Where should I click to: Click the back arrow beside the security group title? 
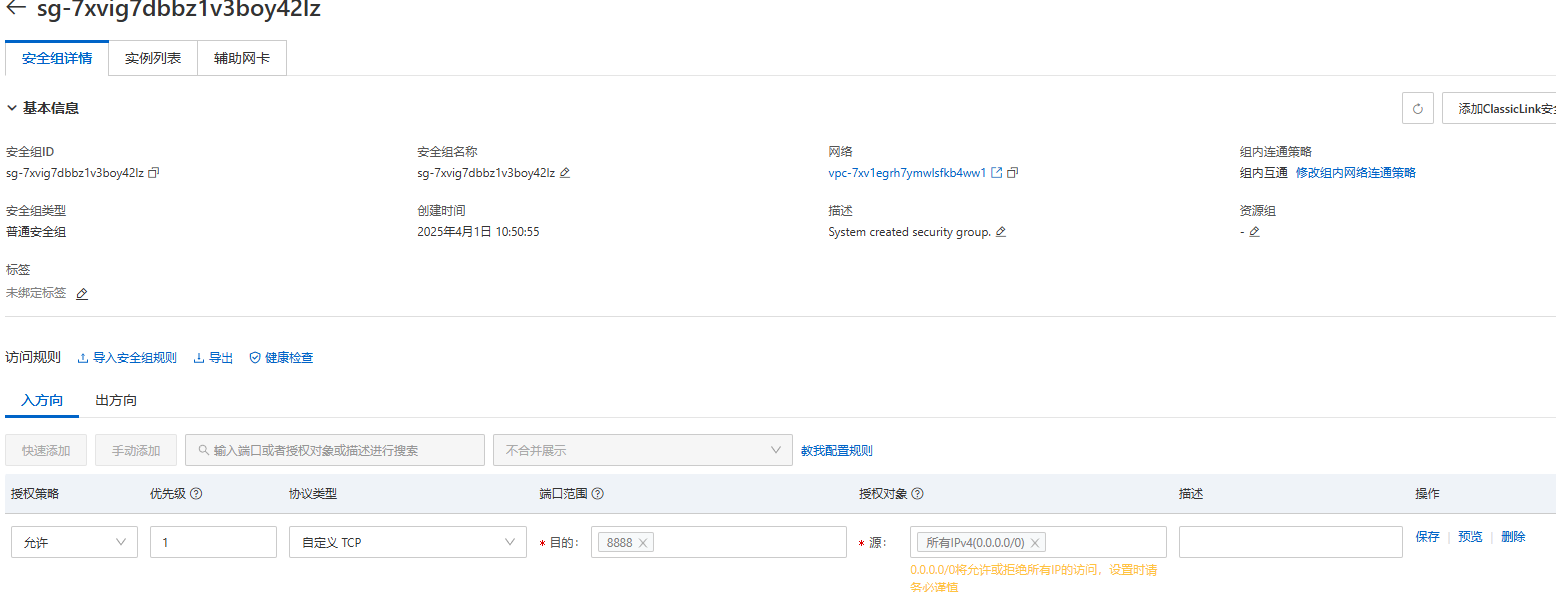16,8
